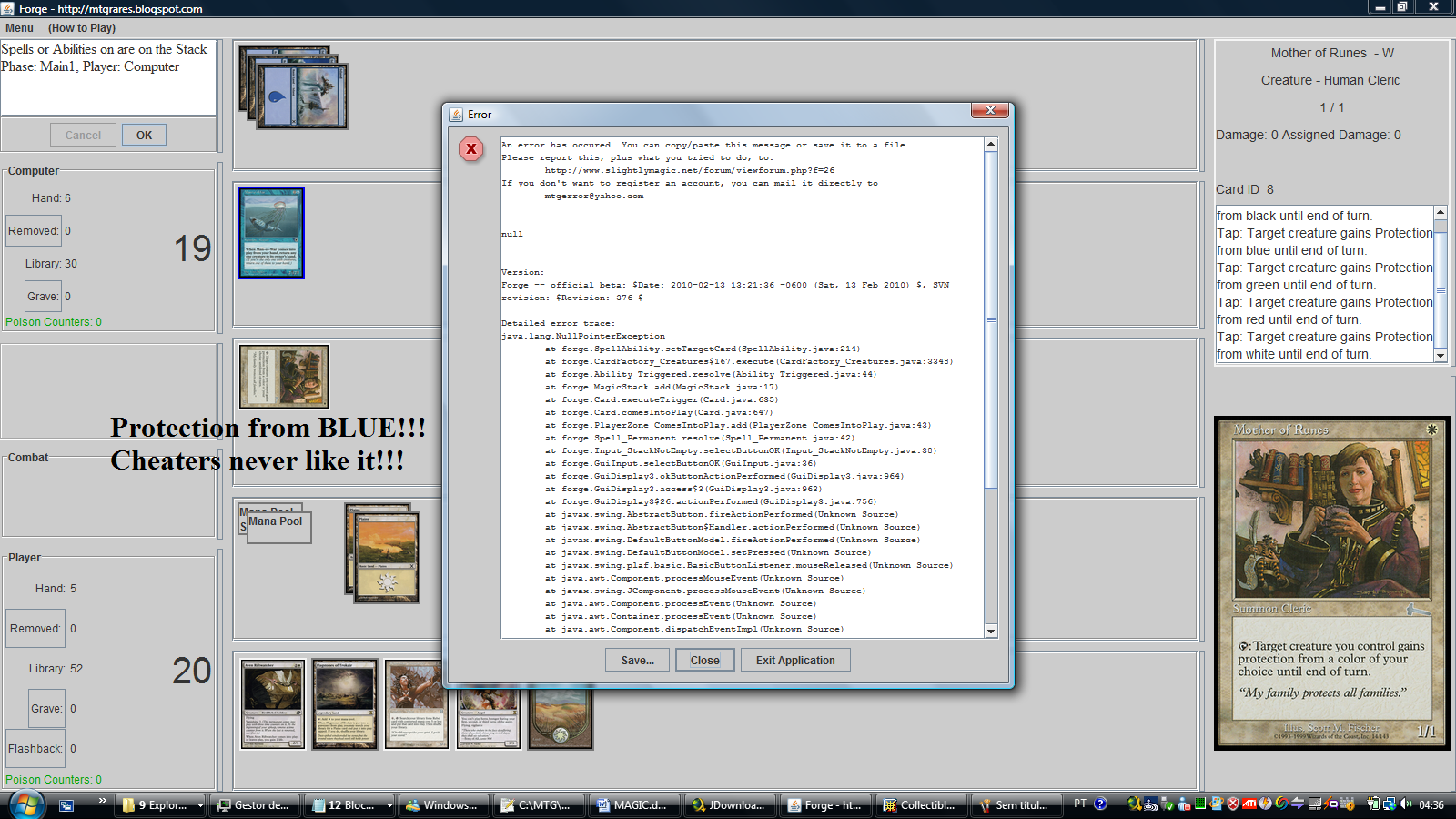Click computer's life total 19
The height and width of the screenshot is (819, 1456).
click(192, 248)
